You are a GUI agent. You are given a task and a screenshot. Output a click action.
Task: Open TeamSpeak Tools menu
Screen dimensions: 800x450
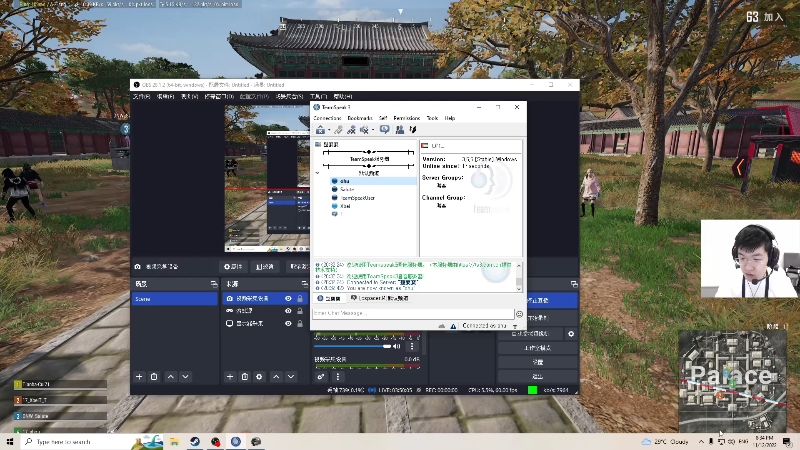(x=432, y=118)
